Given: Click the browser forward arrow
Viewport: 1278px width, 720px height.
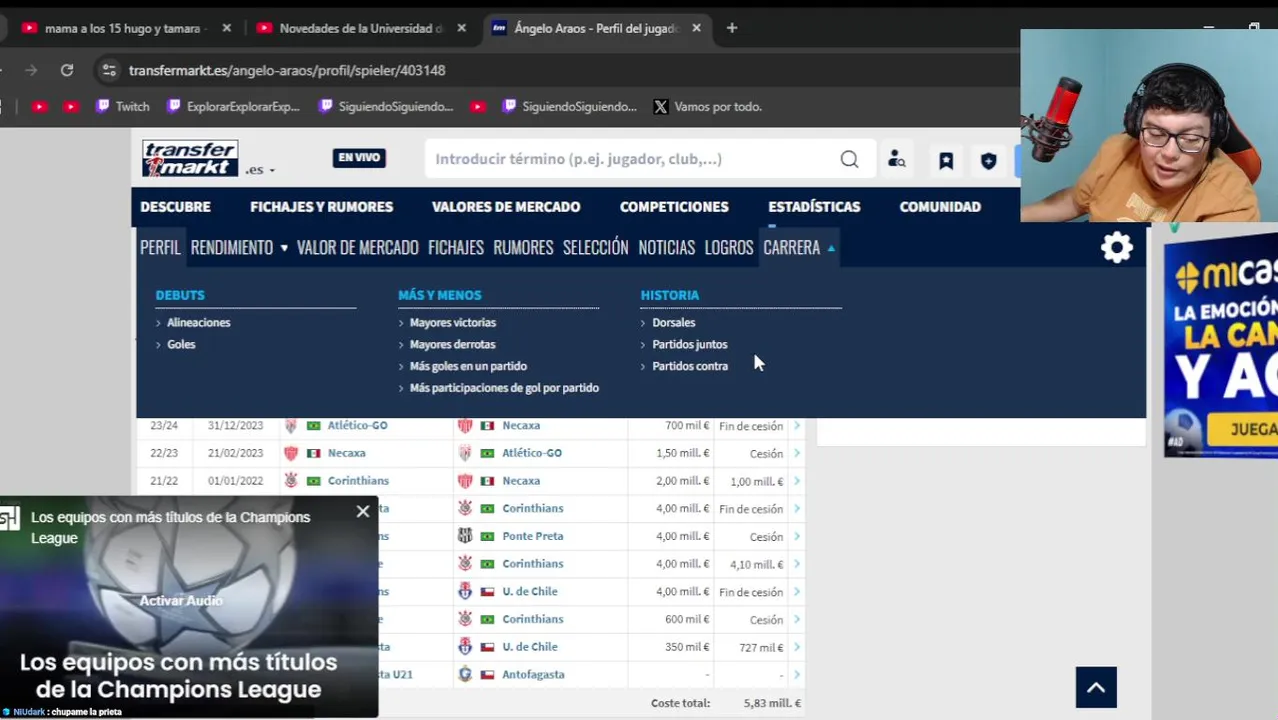Looking at the screenshot, I should [x=31, y=70].
